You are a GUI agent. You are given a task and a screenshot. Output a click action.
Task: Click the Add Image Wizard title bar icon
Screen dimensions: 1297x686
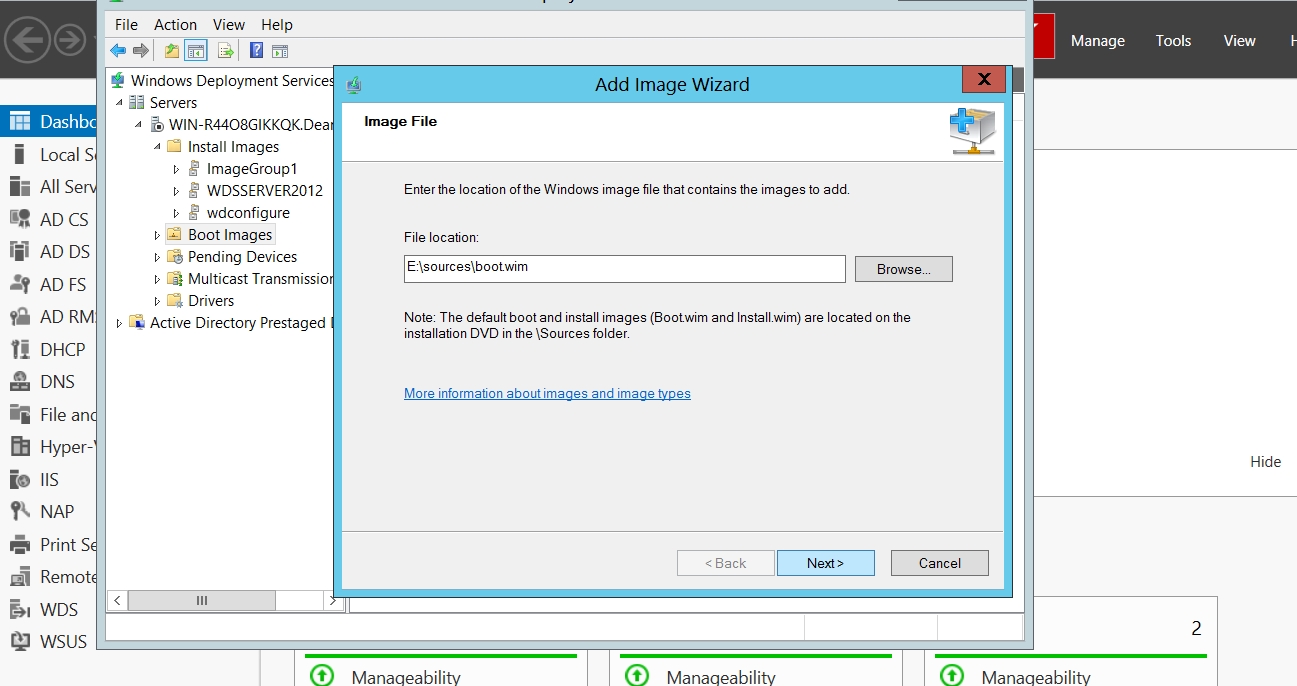pyautogui.click(x=354, y=85)
